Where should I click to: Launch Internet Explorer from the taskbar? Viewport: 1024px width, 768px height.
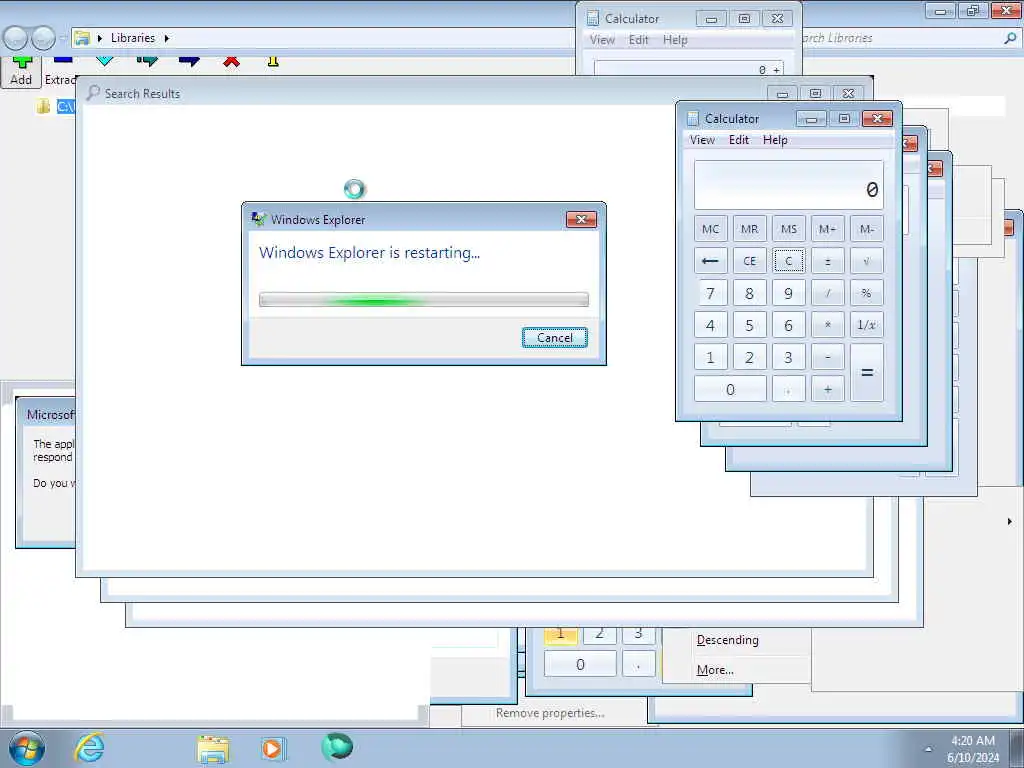coord(89,748)
